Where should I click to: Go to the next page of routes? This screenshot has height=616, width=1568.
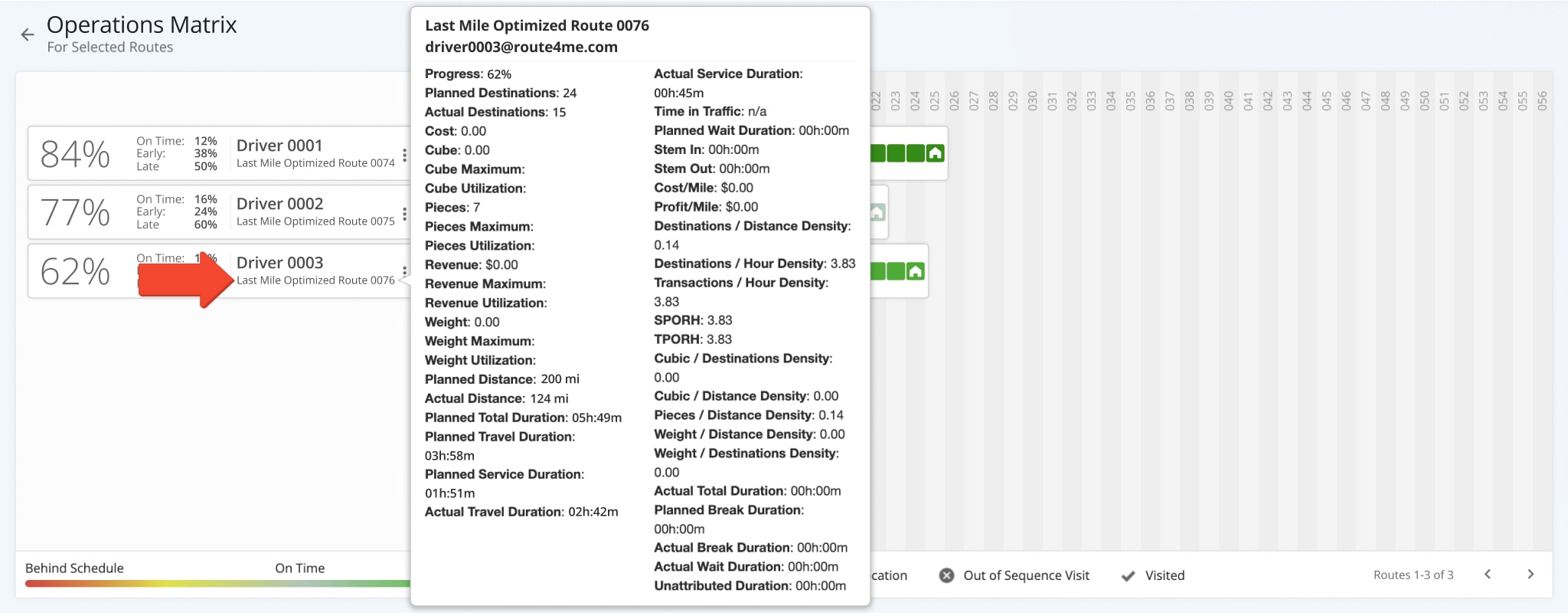coord(1530,575)
